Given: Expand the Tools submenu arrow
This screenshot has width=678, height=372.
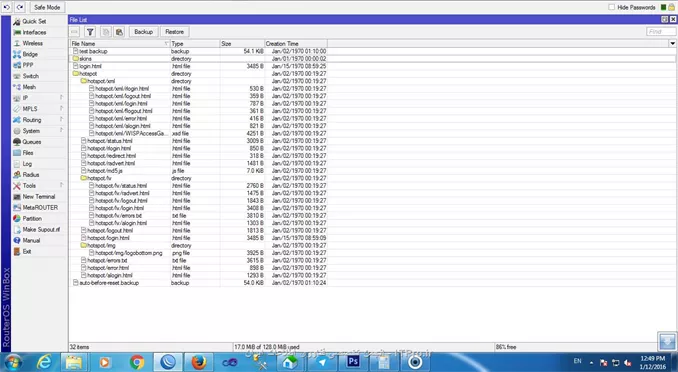Looking at the screenshot, I should (61, 185).
